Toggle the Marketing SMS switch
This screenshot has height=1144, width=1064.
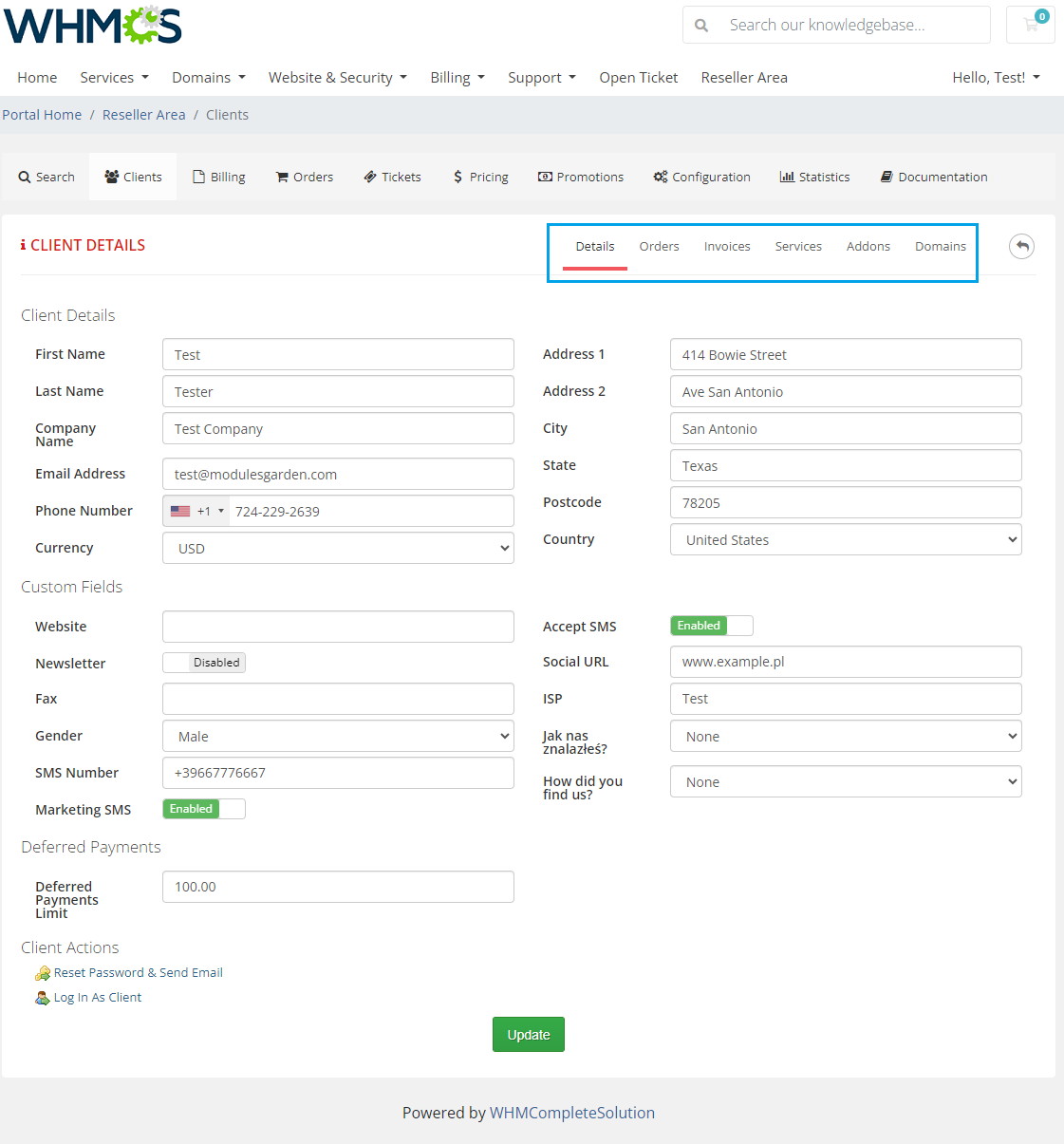(x=204, y=809)
